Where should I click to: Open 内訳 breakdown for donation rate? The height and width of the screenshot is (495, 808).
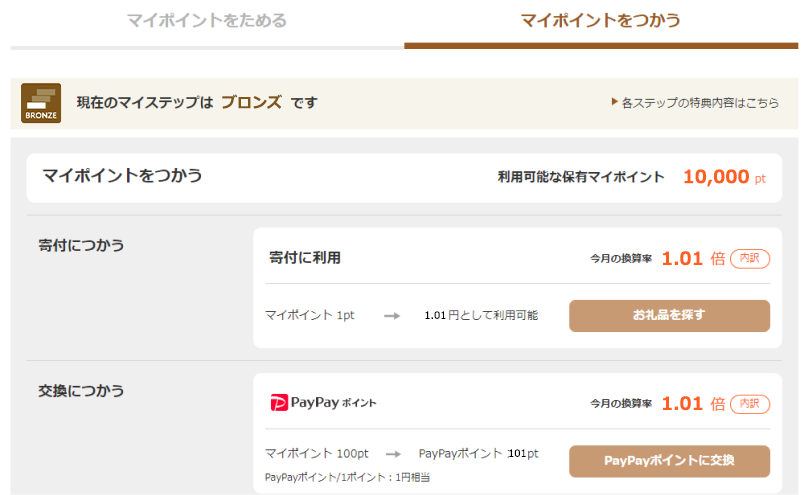point(750,259)
